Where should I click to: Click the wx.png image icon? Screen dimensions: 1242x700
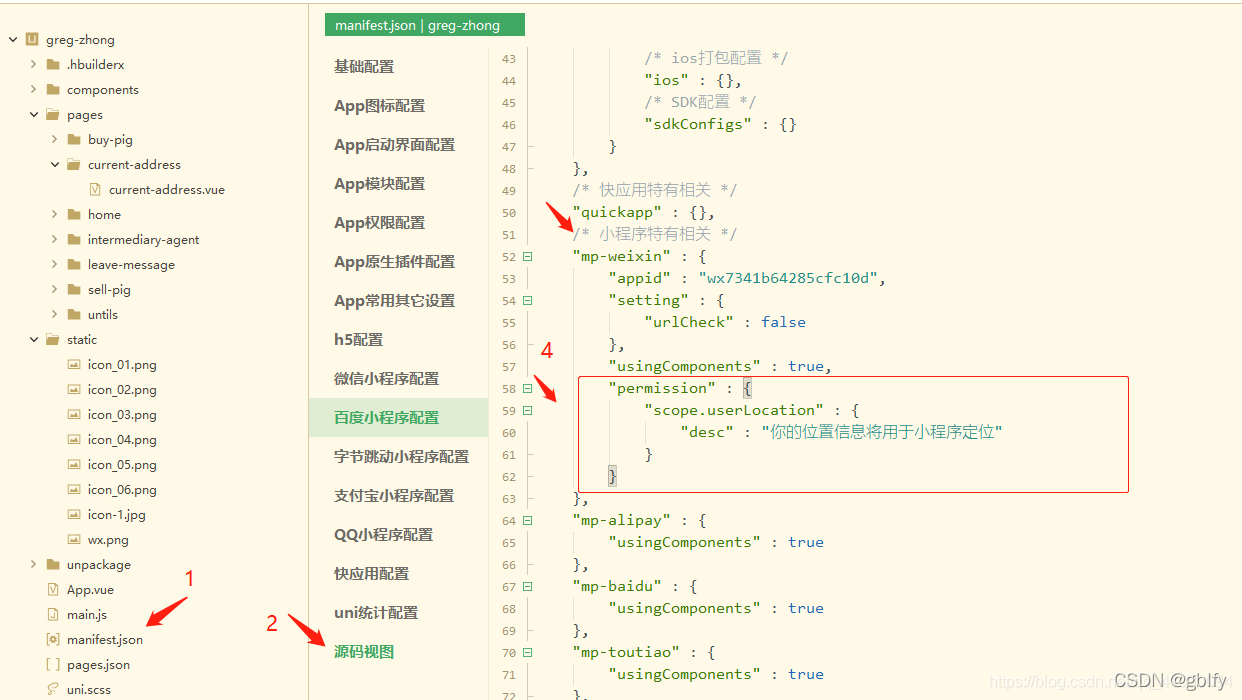[74, 540]
